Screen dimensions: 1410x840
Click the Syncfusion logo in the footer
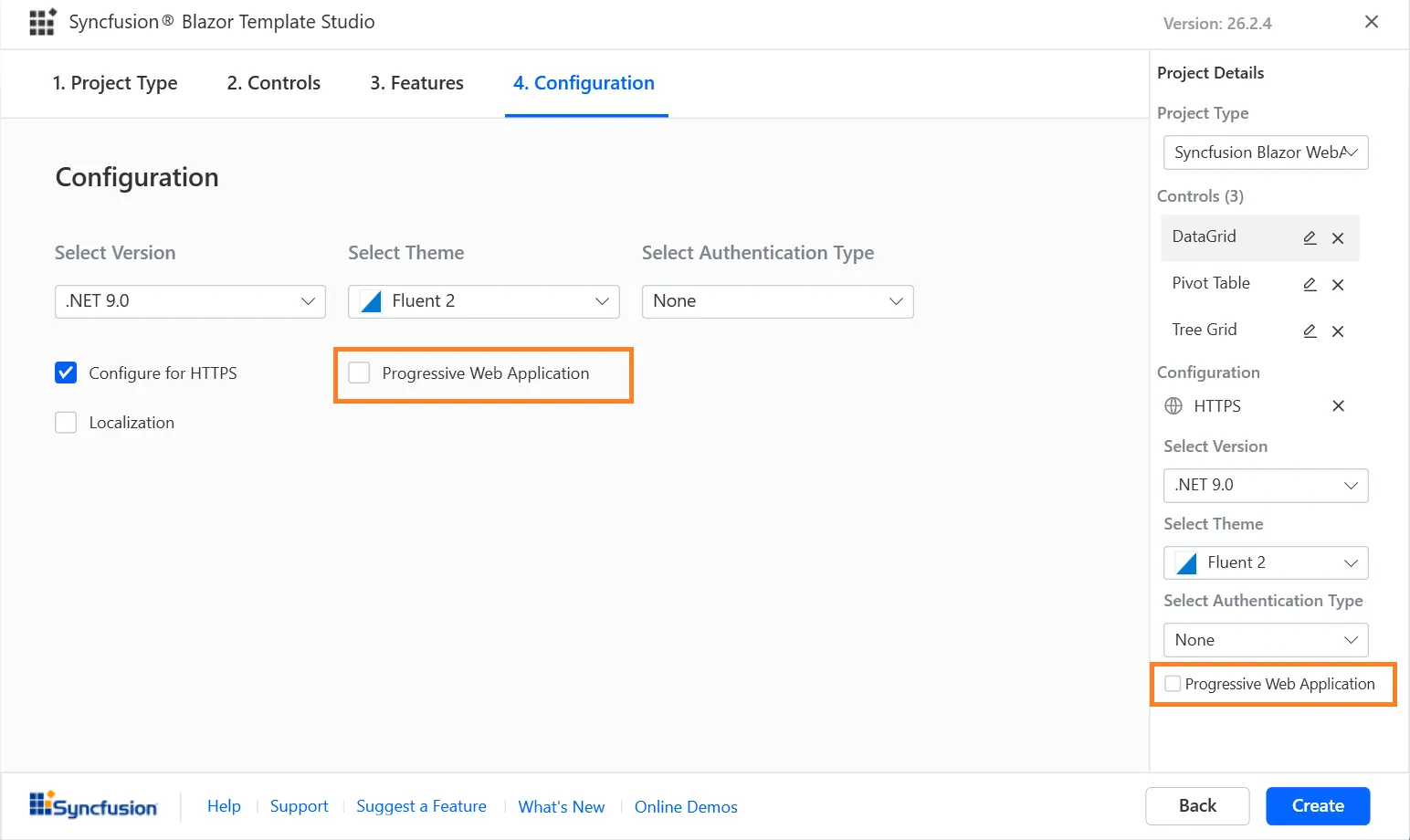click(x=93, y=805)
